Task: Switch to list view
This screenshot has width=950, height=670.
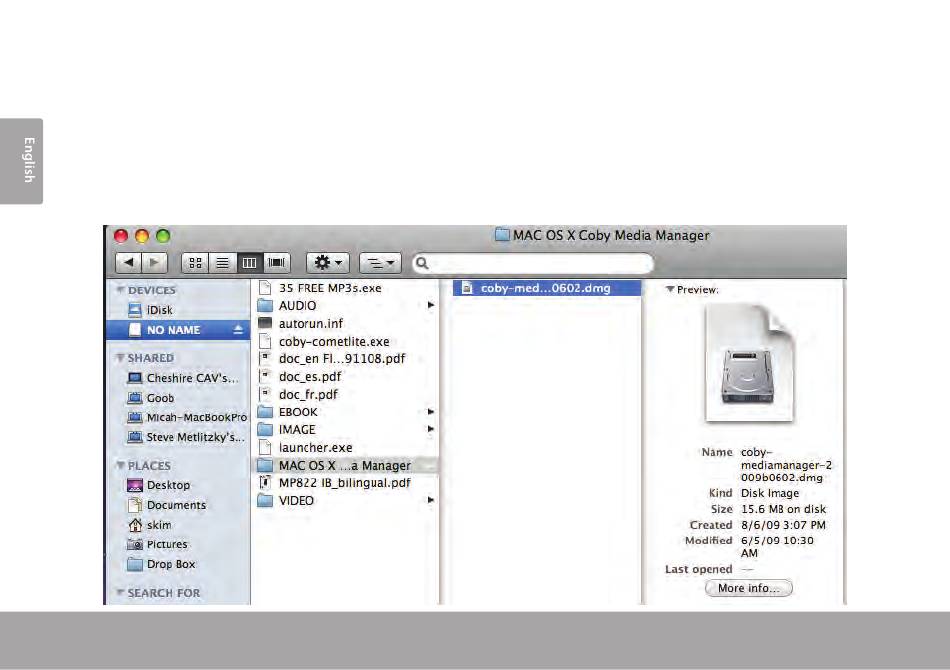Action: 222,262
